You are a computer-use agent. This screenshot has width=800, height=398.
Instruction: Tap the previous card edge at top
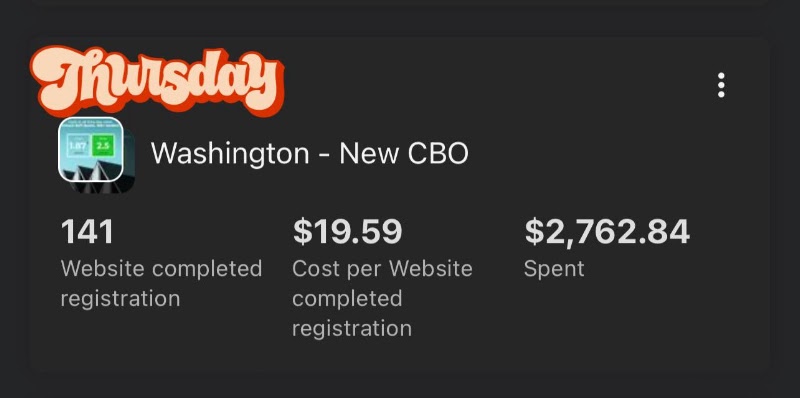point(400,3)
